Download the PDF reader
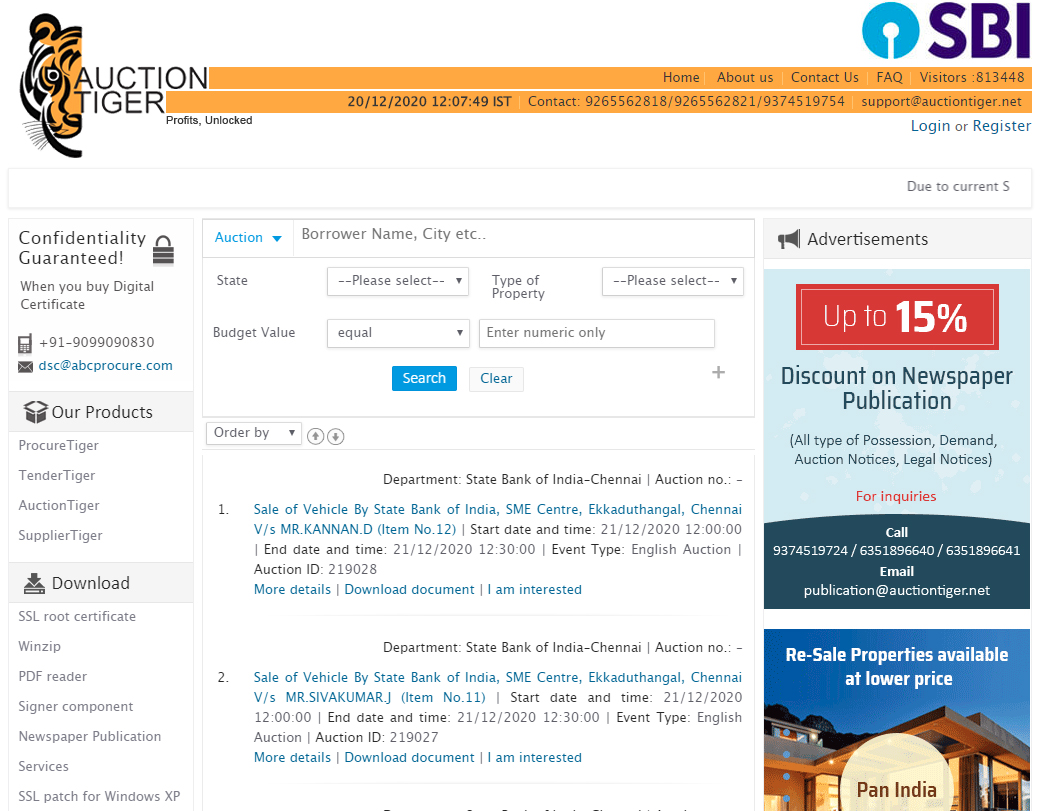This screenshot has width=1041, height=811. click(x=52, y=676)
